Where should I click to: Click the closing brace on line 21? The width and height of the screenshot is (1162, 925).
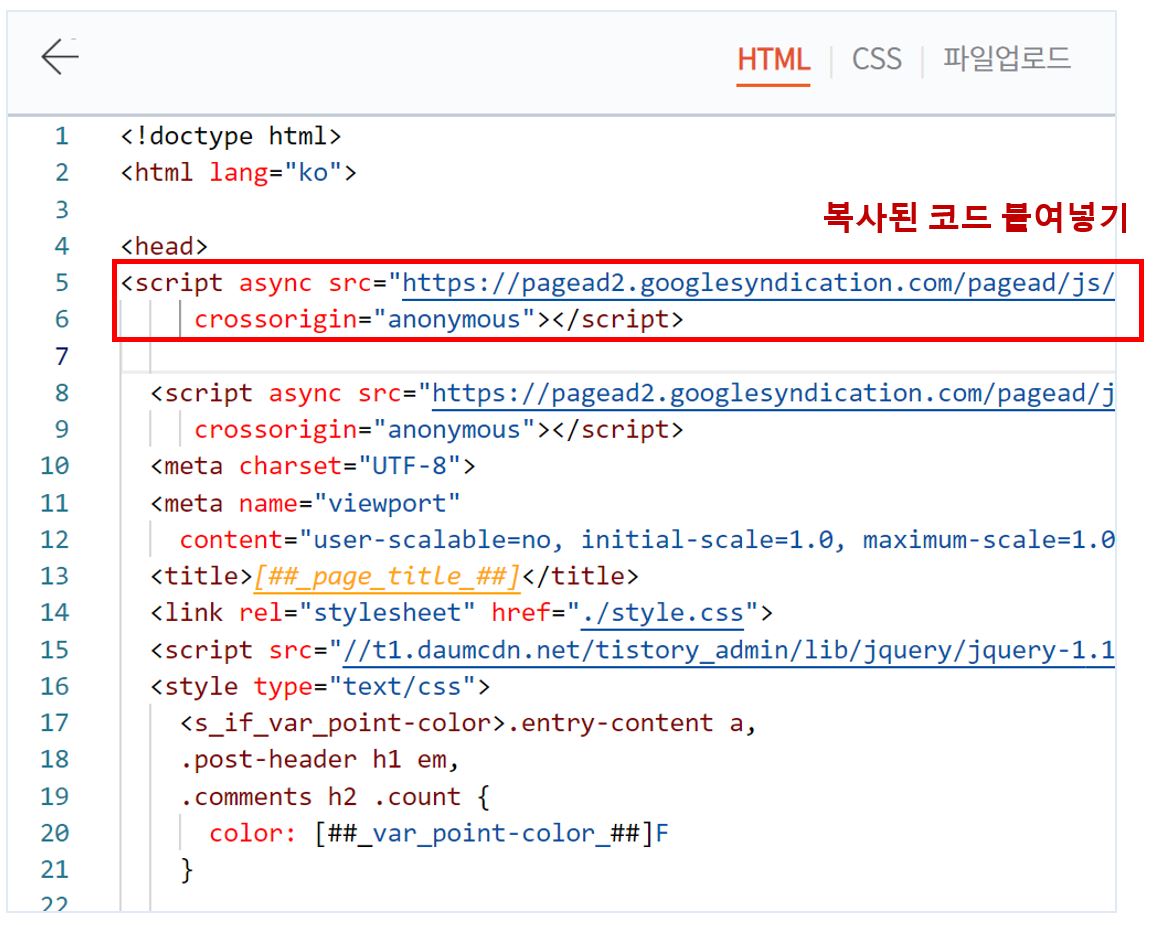(187, 870)
